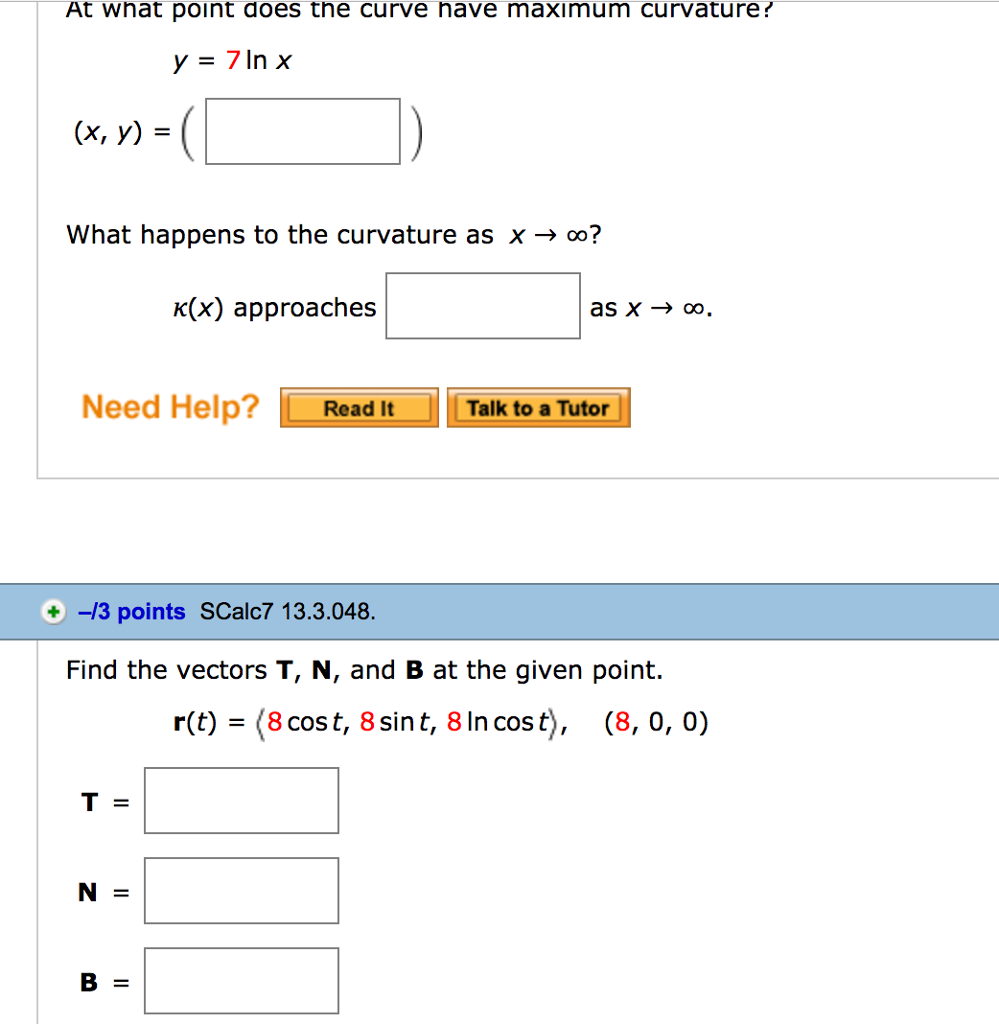Click the κ(x) approaches answer box
999x1024 pixels.
tap(482, 304)
